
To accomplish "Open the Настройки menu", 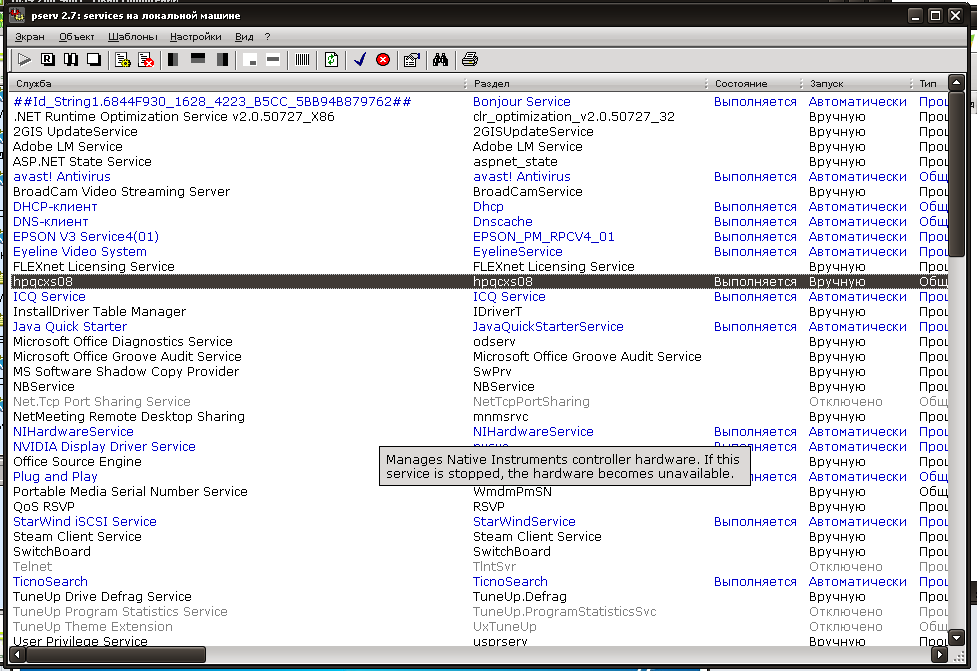I will point(196,37).
